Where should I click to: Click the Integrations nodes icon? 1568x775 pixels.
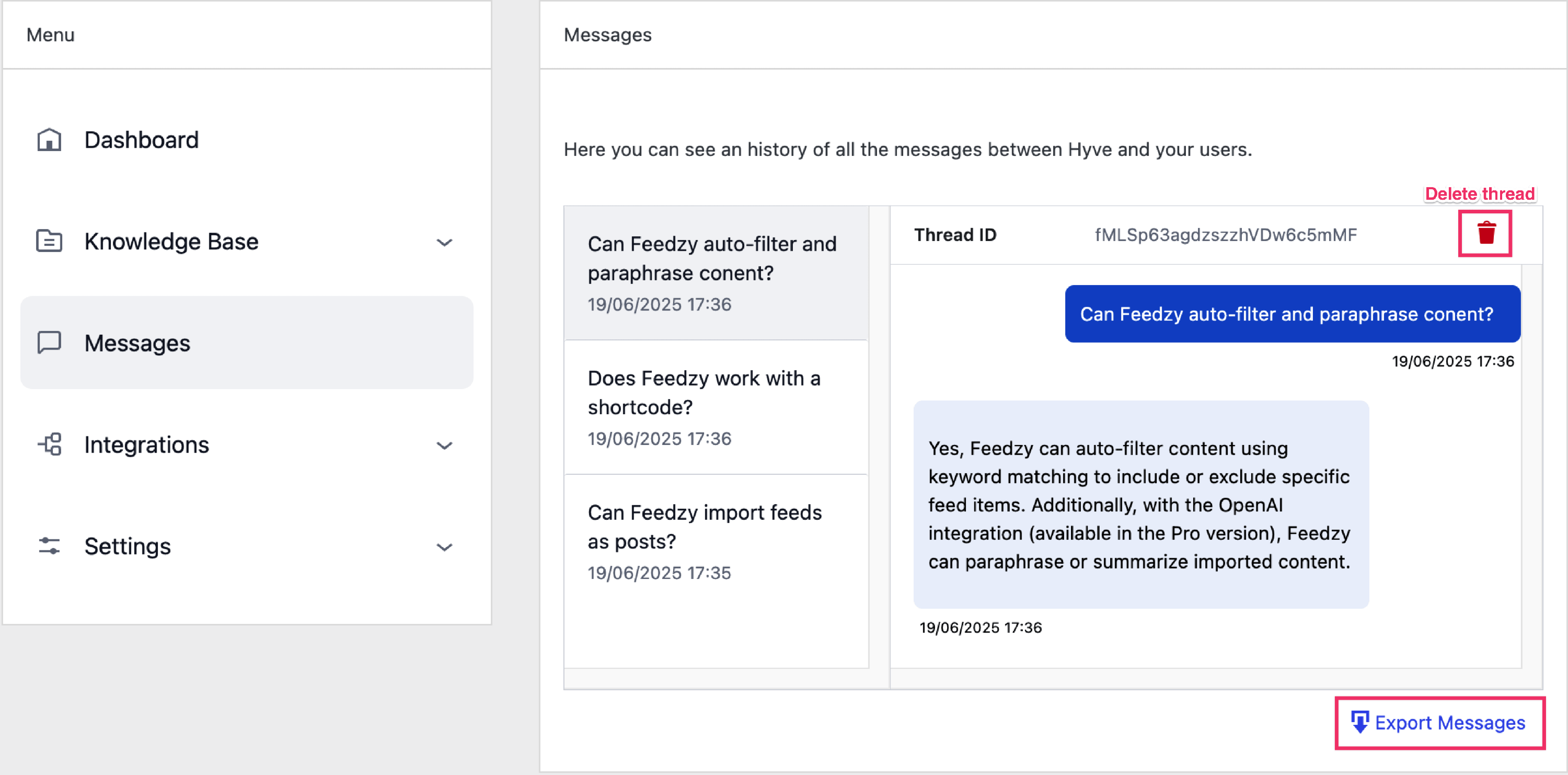(49, 445)
